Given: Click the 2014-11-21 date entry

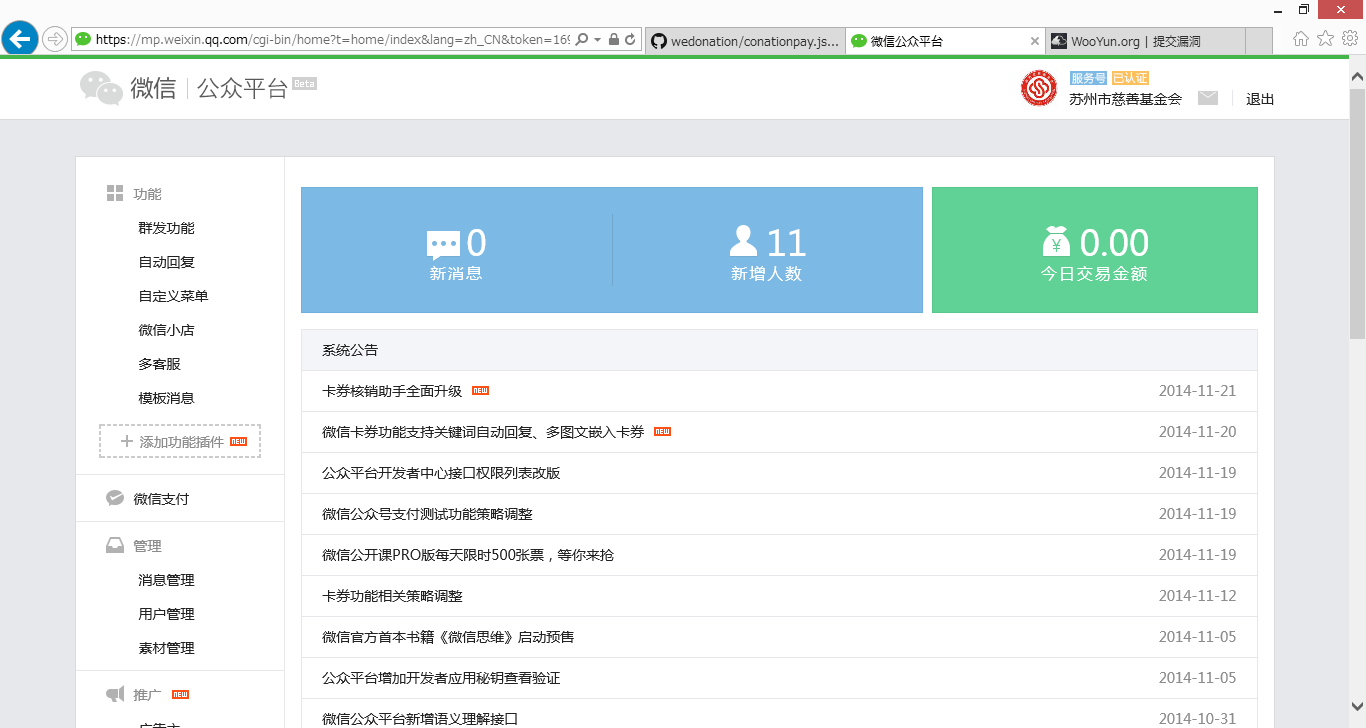Looking at the screenshot, I should pyautogui.click(x=1197, y=391).
